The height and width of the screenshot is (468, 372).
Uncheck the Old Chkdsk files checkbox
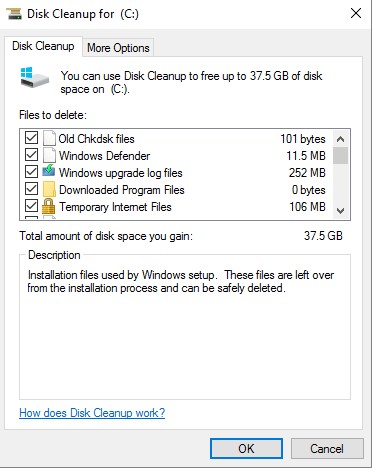[x=31, y=138]
